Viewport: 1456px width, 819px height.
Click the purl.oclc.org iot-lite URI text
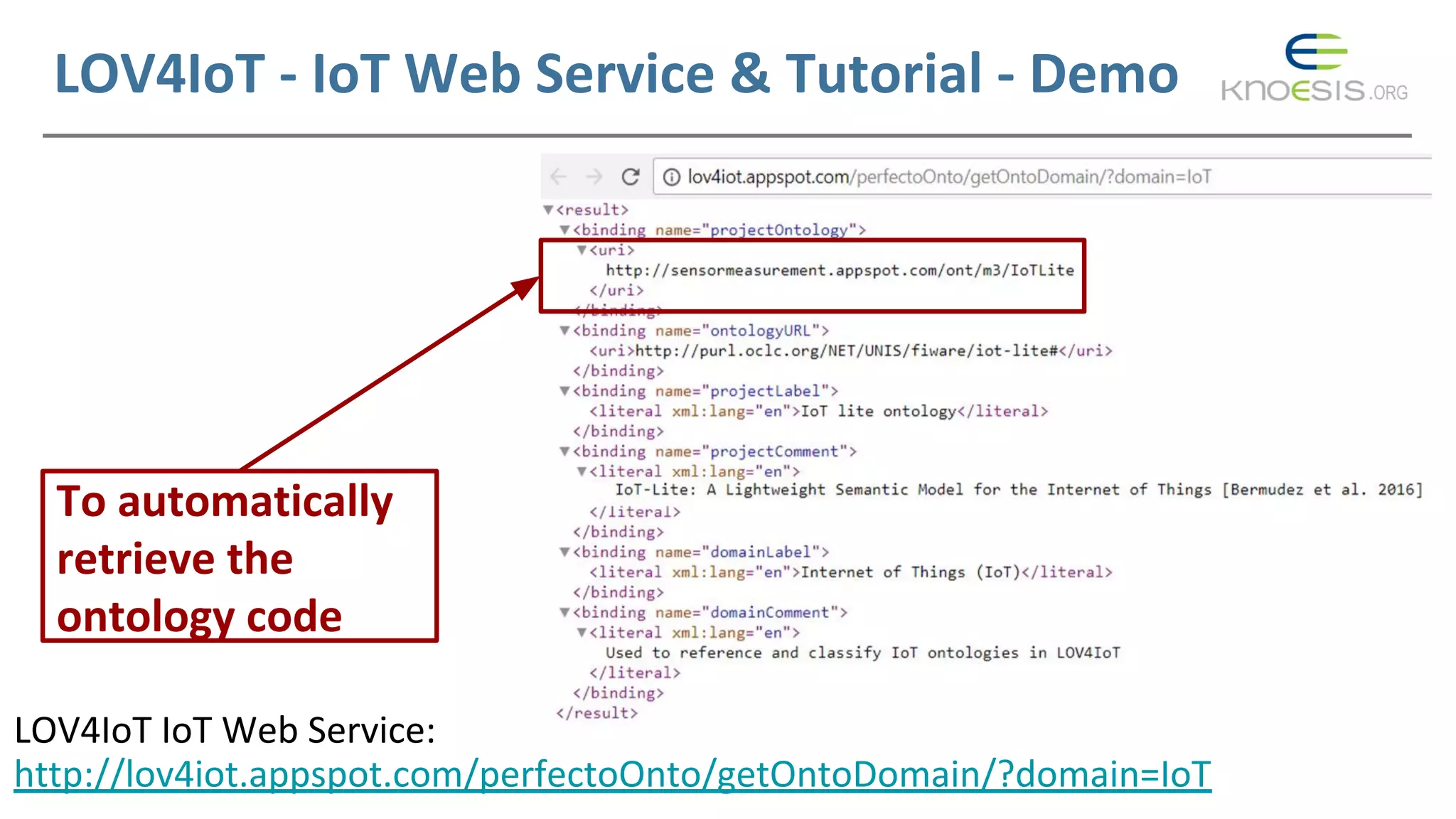point(846,351)
